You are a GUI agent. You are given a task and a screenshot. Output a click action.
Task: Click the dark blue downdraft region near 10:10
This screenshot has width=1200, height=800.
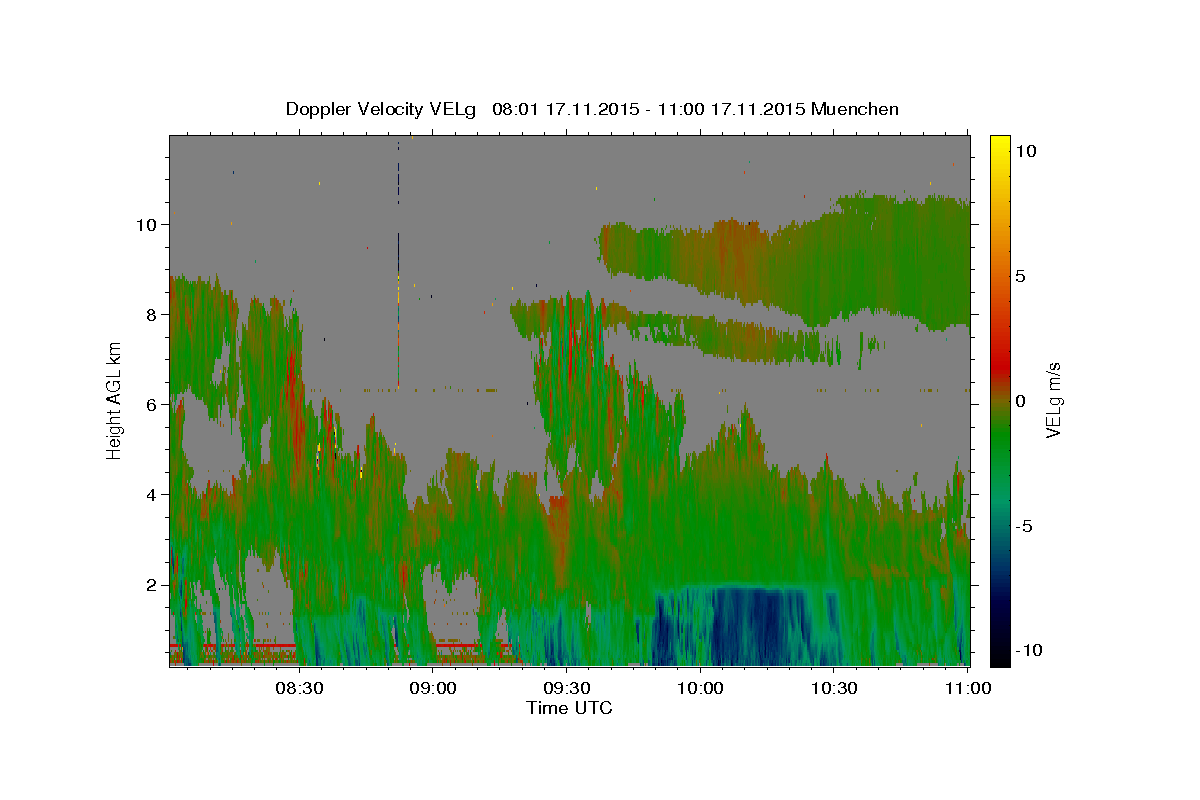pyautogui.click(x=745, y=625)
